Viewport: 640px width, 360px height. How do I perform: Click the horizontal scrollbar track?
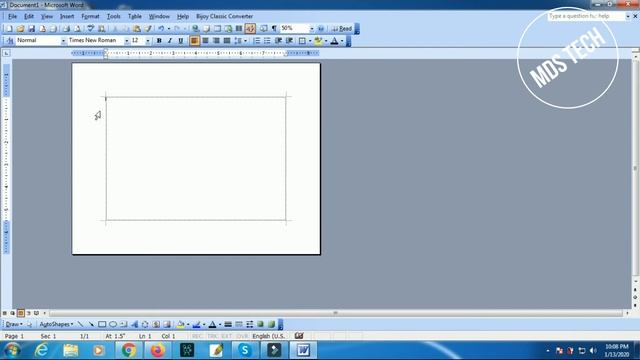click(335, 313)
